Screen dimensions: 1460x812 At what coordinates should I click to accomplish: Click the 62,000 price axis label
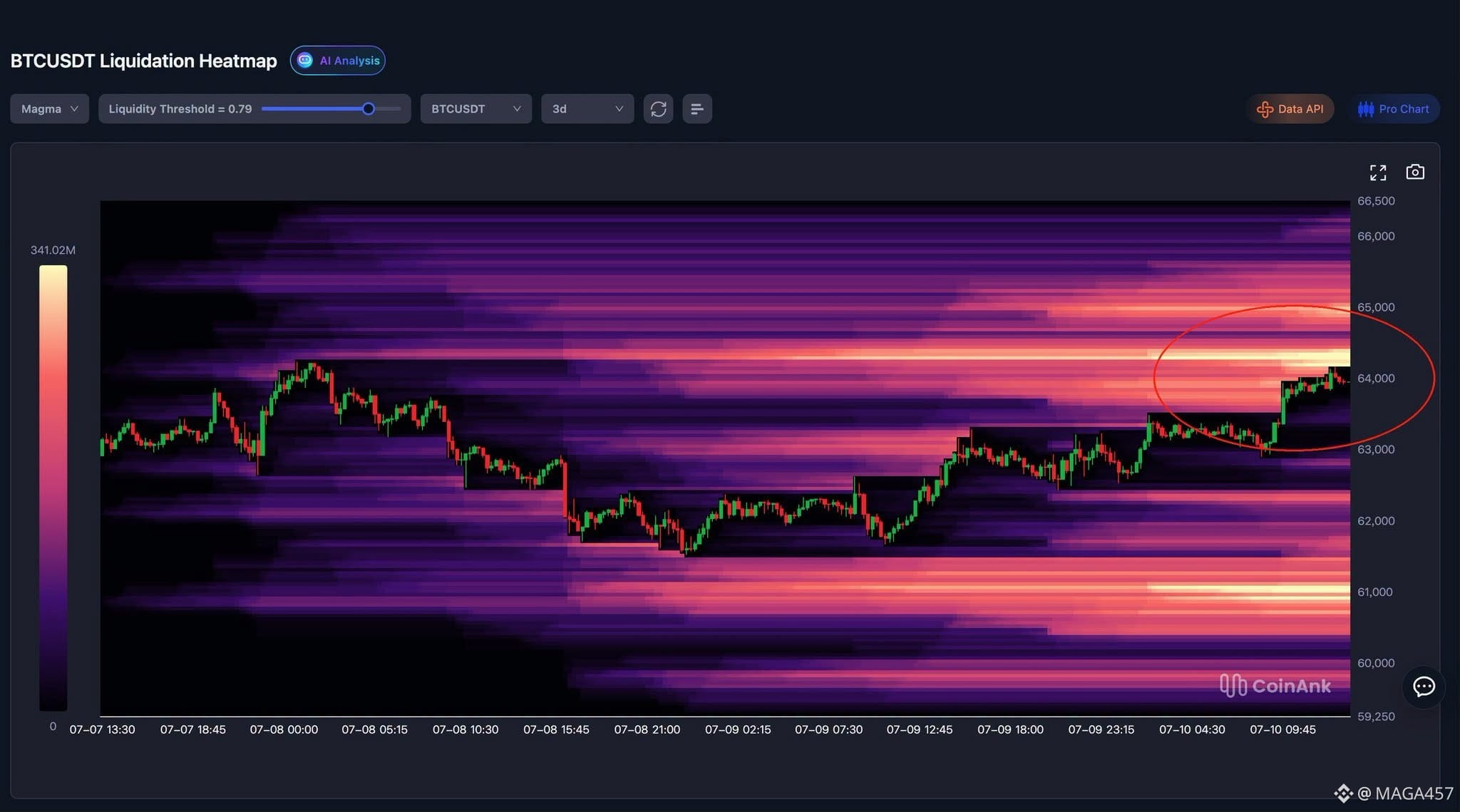pos(1376,521)
